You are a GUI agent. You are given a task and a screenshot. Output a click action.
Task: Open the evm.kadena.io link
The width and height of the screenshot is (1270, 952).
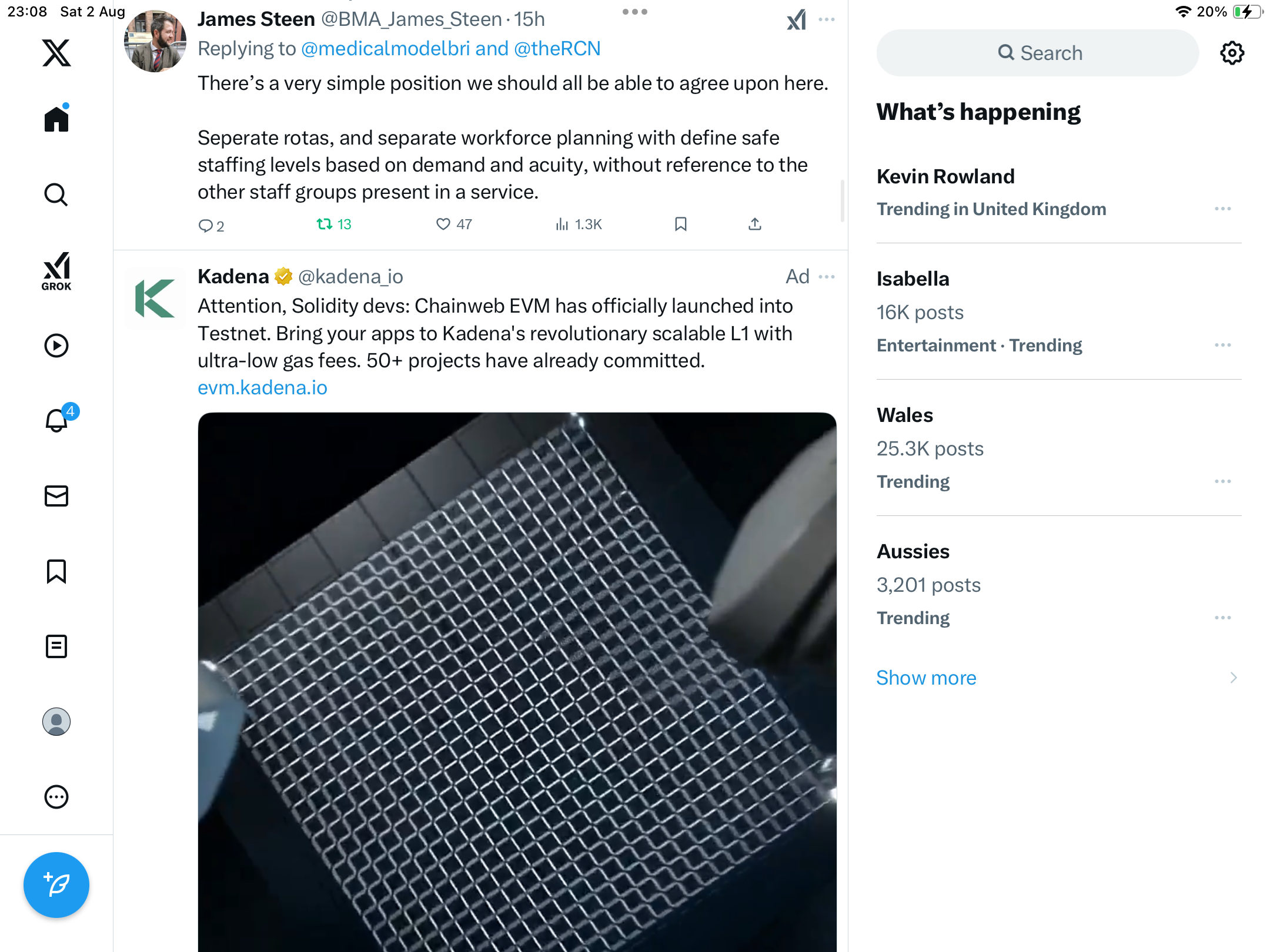262,388
